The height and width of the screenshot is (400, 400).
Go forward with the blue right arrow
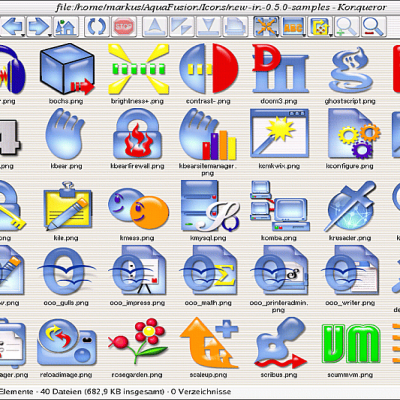pos(39,26)
